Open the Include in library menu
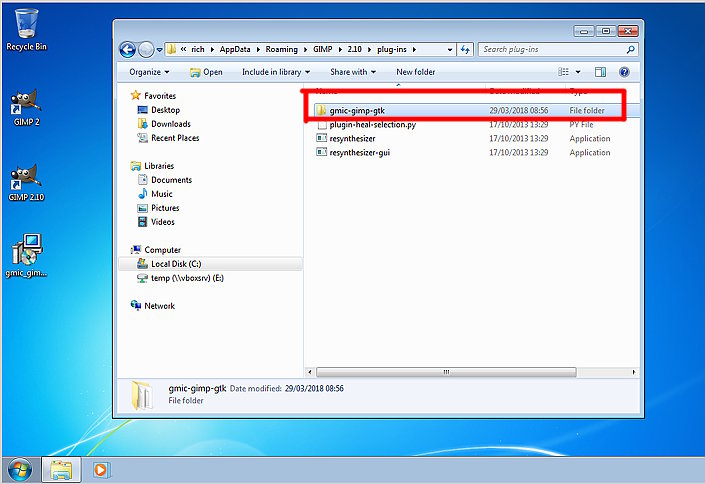The height and width of the screenshot is (484, 705). [276, 72]
